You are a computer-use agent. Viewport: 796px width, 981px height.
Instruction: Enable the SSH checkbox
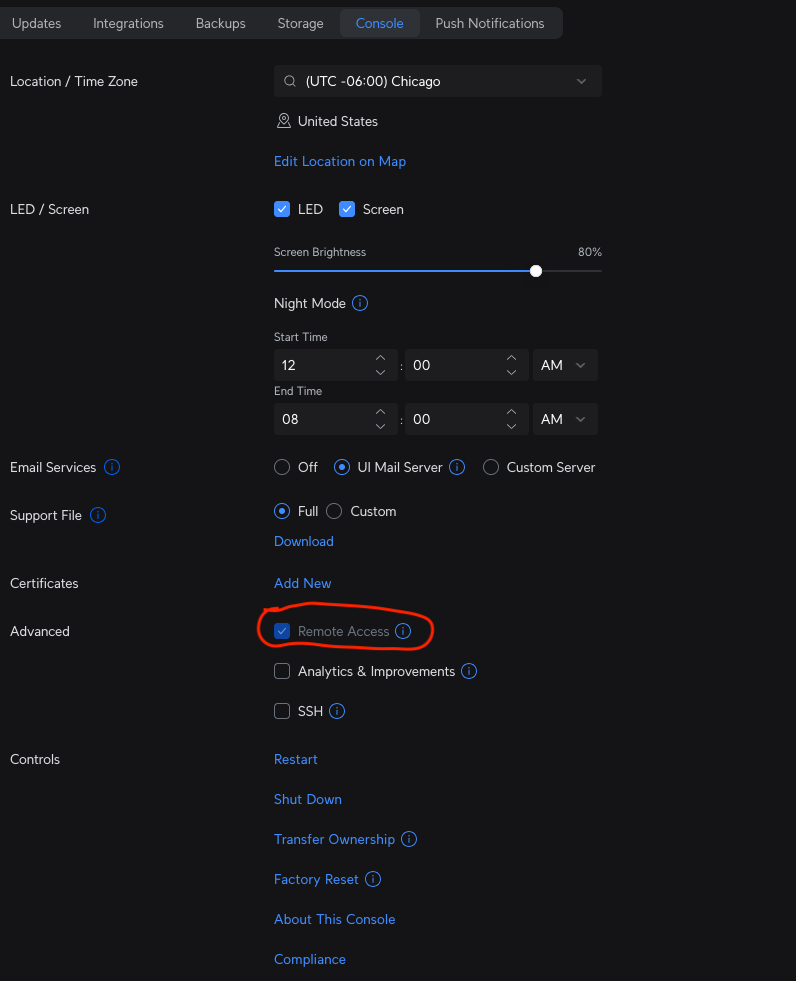click(x=282, y=711)
